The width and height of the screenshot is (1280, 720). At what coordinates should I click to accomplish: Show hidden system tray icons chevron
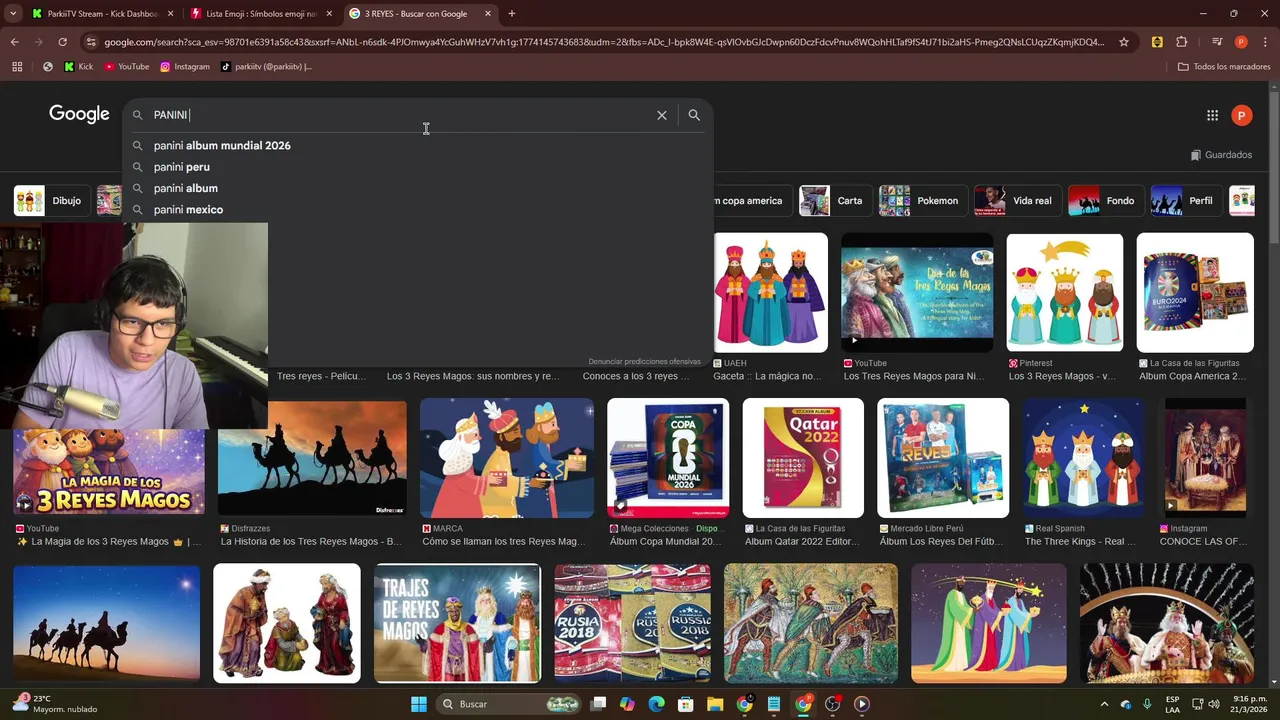[1104, 704]
